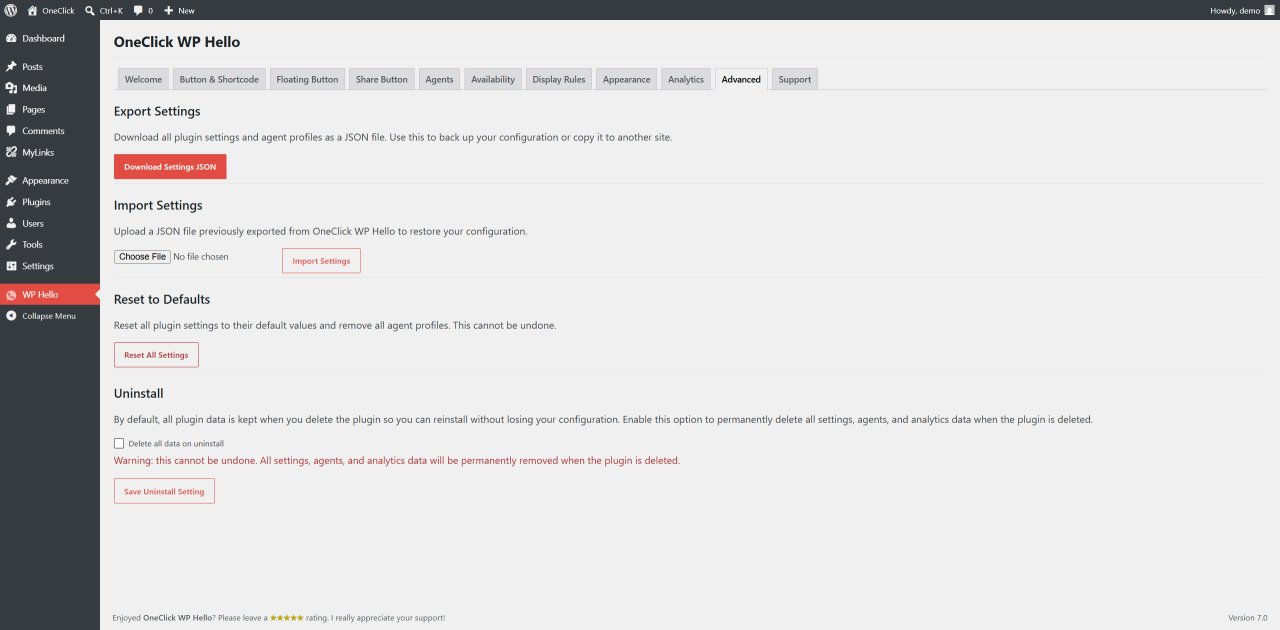Open the Display Rules tab
The height and width of the screenshot is (630, 1280).
tap(559, 79)
